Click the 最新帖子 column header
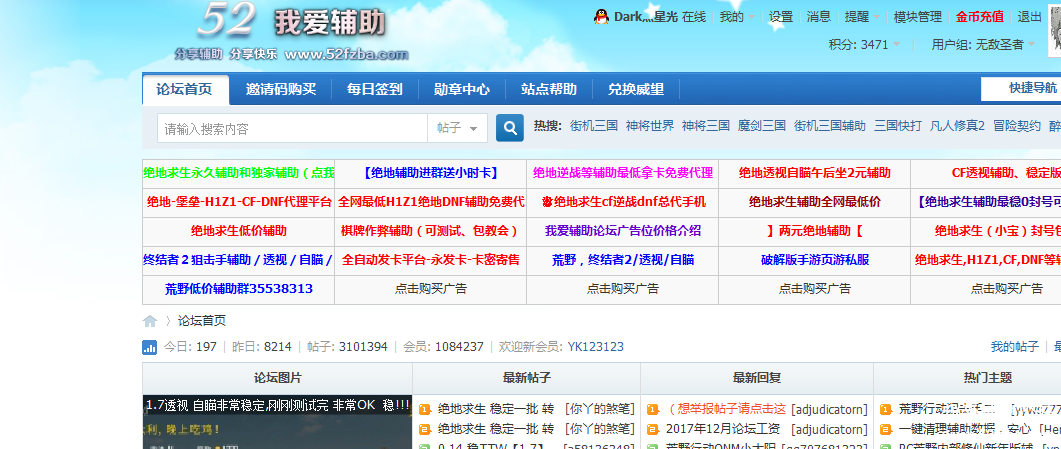 pos(526,378)
